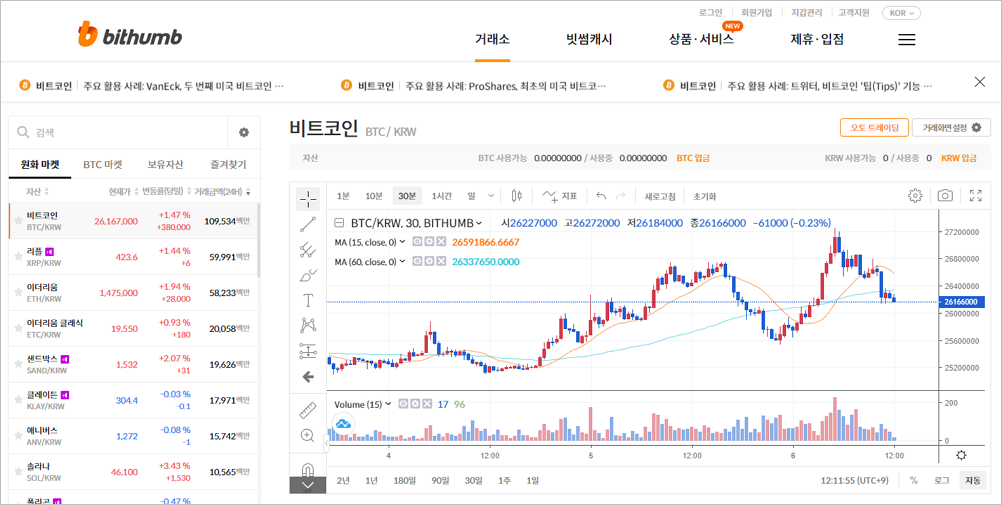Open the price scale settings gear

tap(961, 455)
